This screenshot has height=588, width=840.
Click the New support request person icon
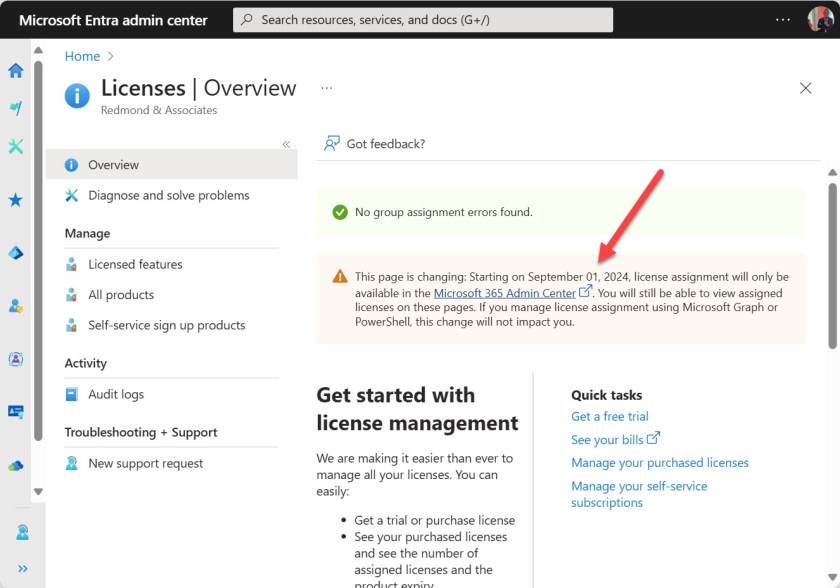click(71, 463)
